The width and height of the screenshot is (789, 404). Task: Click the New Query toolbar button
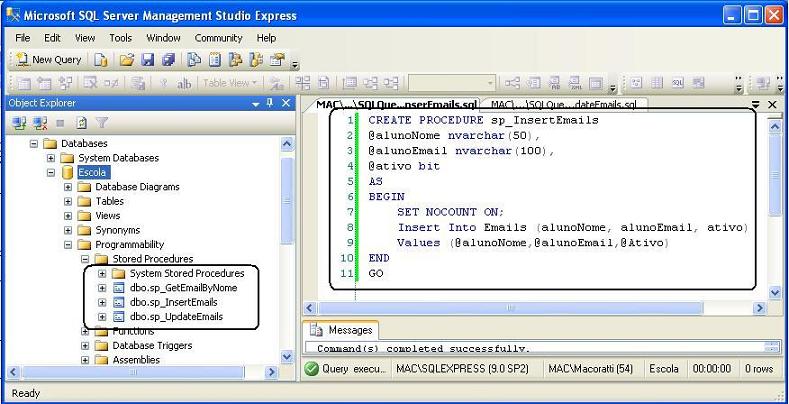coord(48,60)
